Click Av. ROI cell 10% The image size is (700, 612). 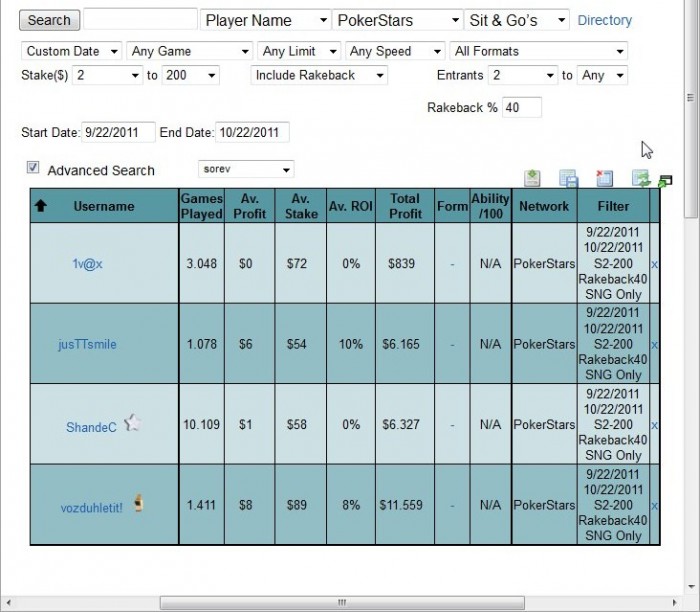pos(351,344)
